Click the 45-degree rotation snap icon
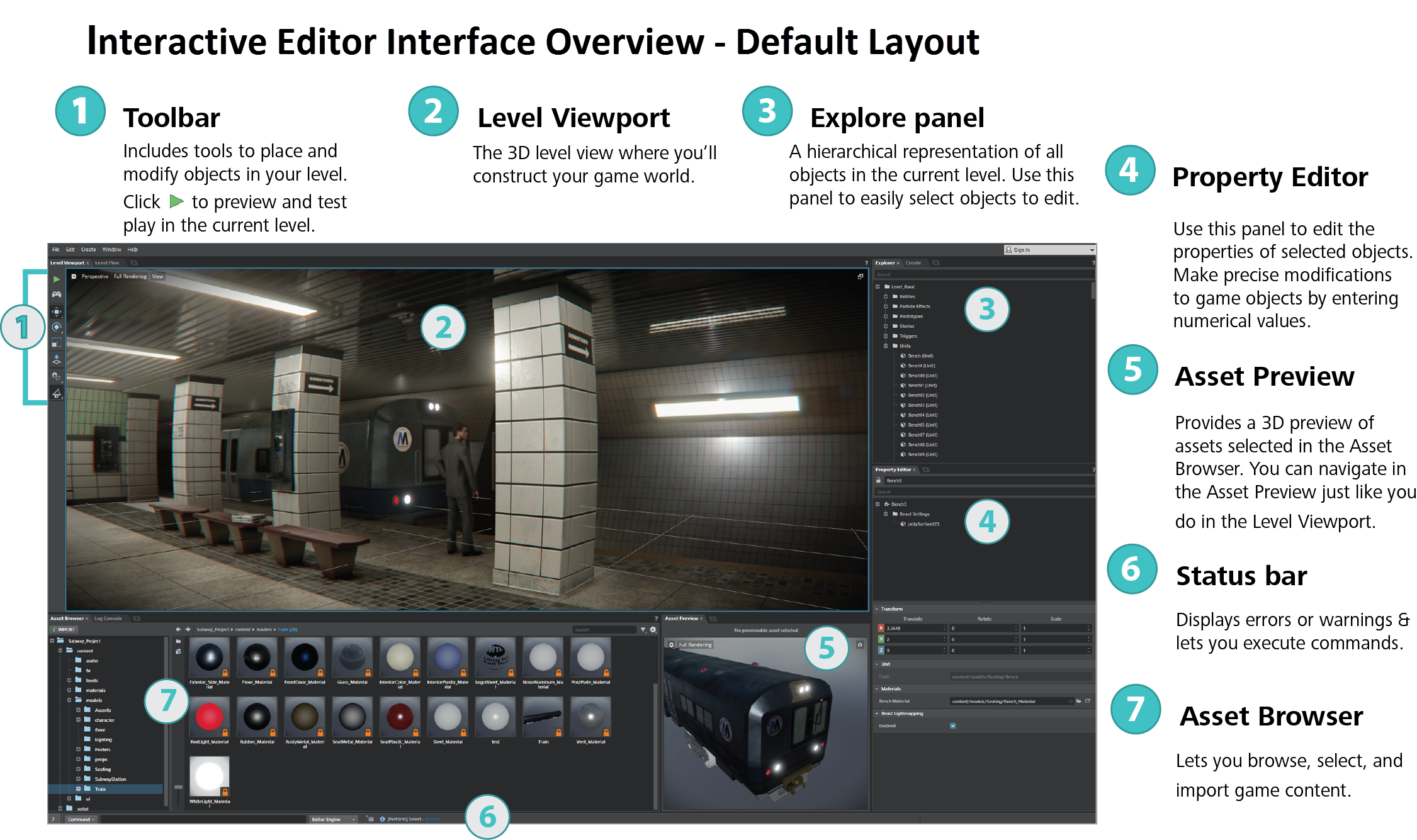 [57, 393]
